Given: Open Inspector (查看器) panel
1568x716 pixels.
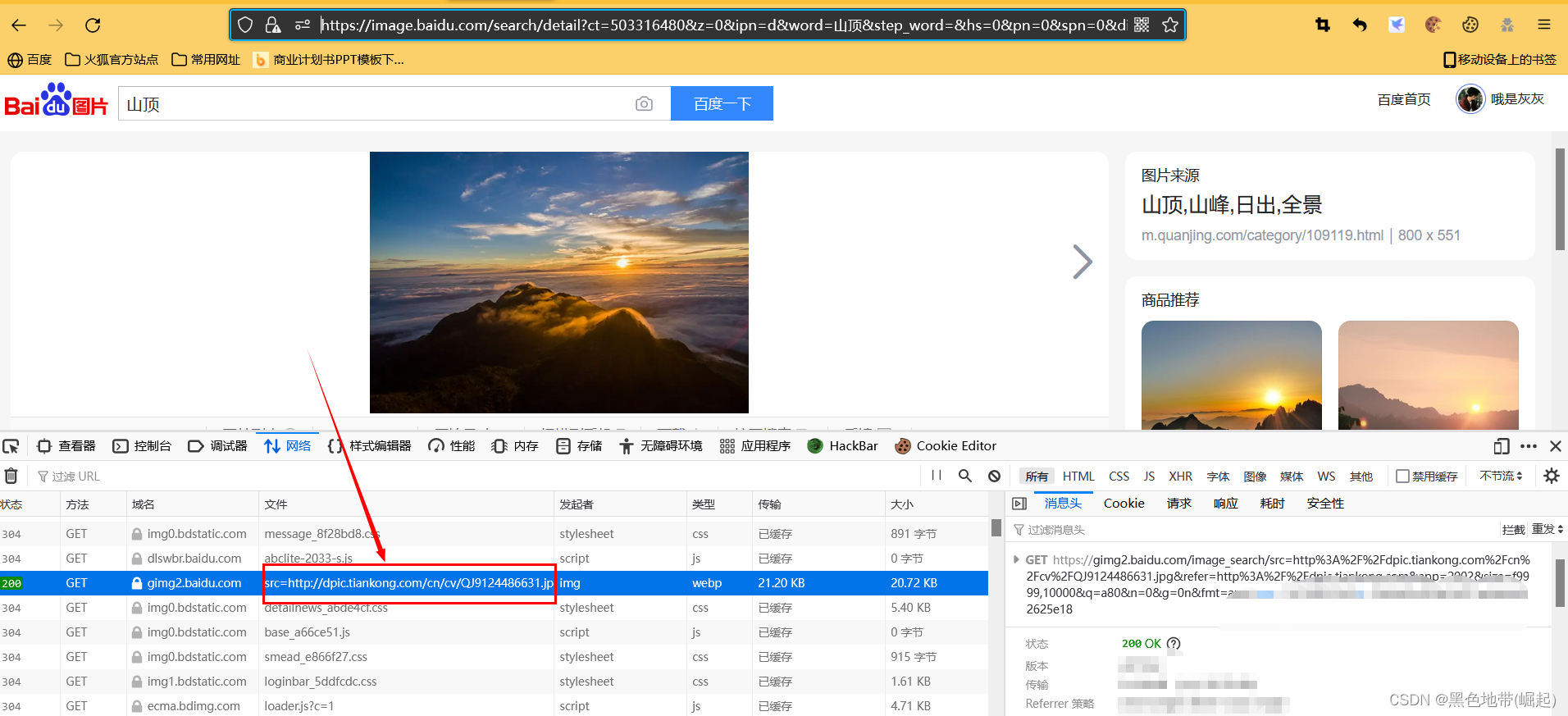Looking at the screenshot, I should pos(66,446).
